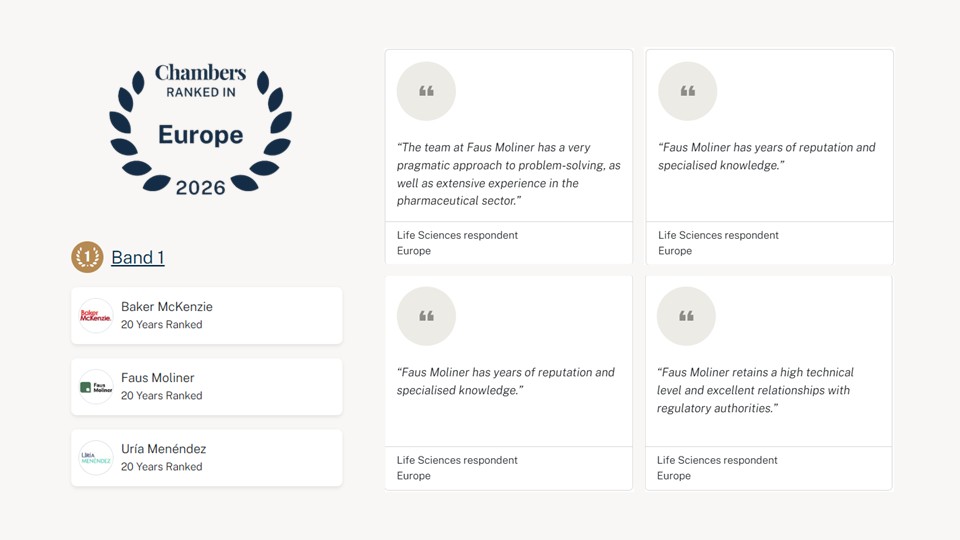This screenshot has height=540, width=960.
Task: Click the Faus Moliner logo
Action: coord(96,387)
